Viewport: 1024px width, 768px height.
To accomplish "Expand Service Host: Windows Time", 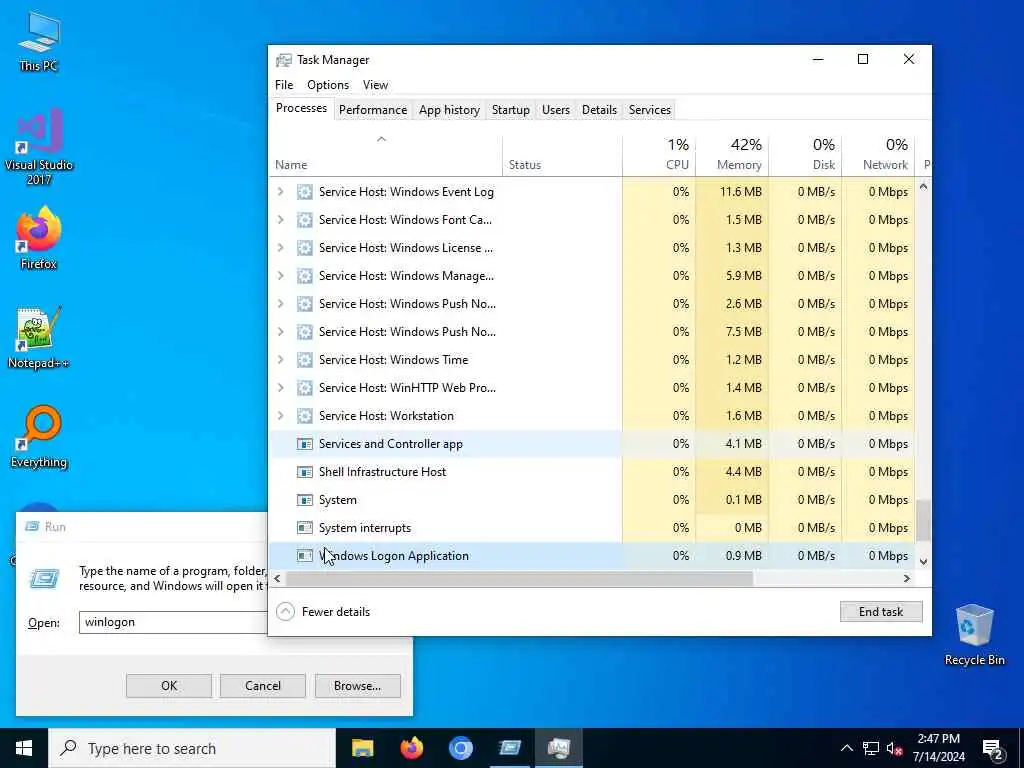I will tap(281, 360).
